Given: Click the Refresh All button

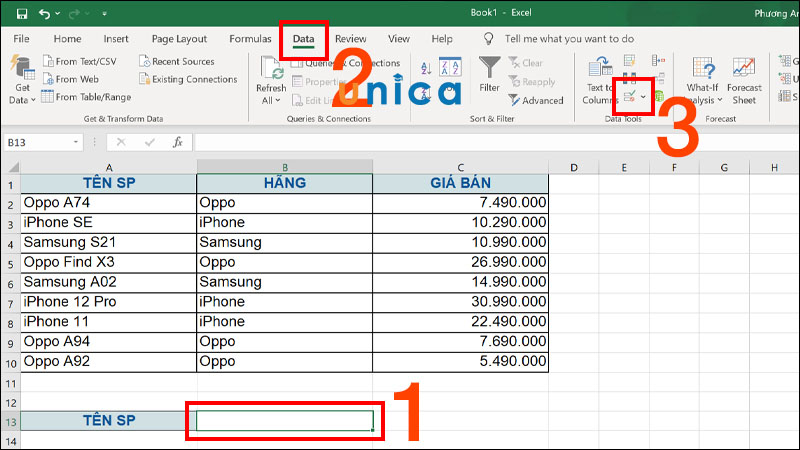Looking at the screenshot, I should pyautogui.click(x=271, y=81).
